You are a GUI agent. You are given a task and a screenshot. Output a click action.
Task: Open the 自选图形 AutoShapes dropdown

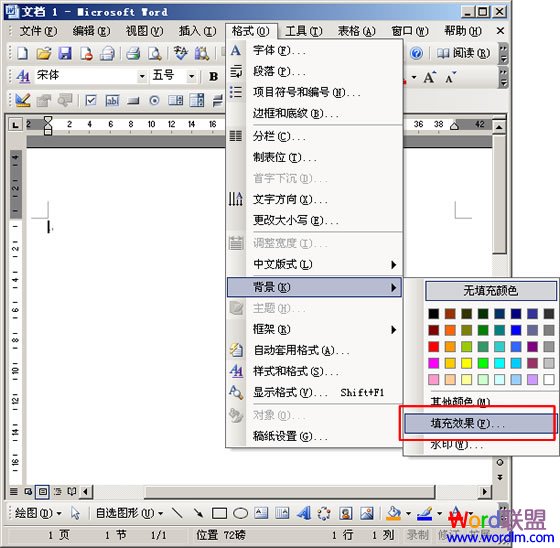click(x=129, y=513)
